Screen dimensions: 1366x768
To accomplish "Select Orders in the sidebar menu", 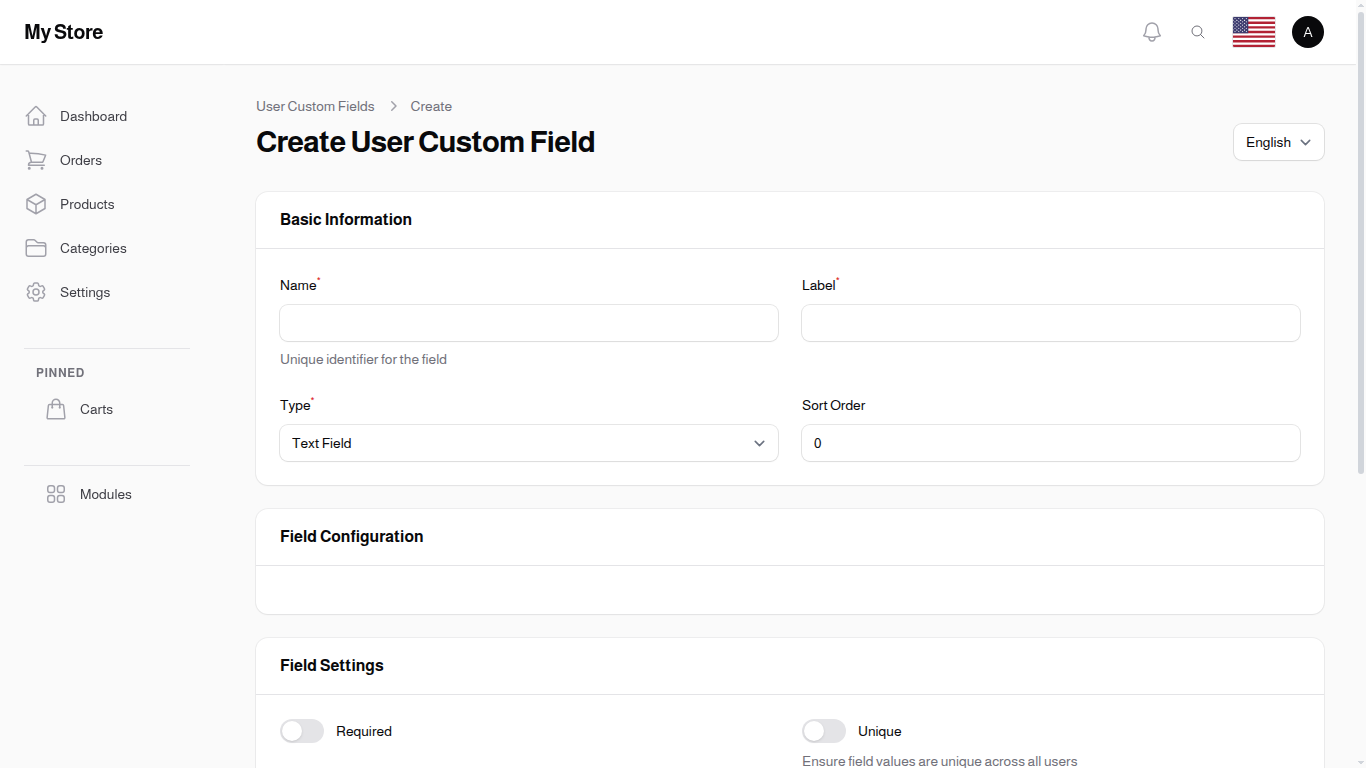I will [80, 160].
